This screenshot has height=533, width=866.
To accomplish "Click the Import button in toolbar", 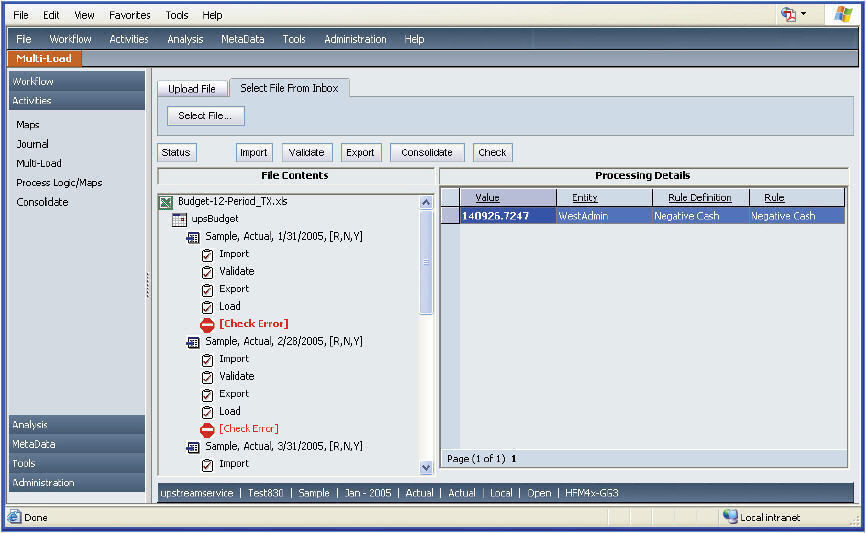I will [x=254, y=152].
